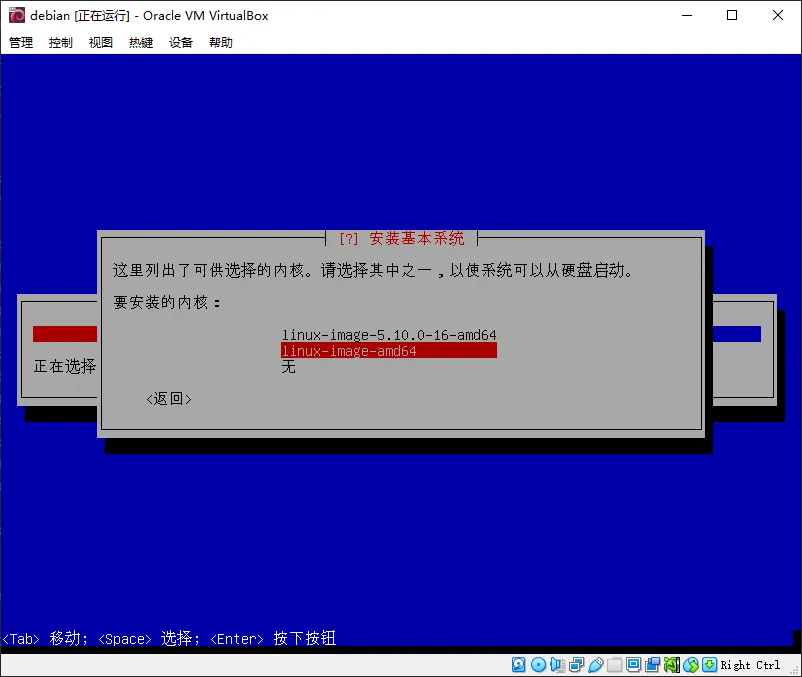Screen dimensions: 802x677
Task: Minimize the VirtualBox window
Action: 687,15
